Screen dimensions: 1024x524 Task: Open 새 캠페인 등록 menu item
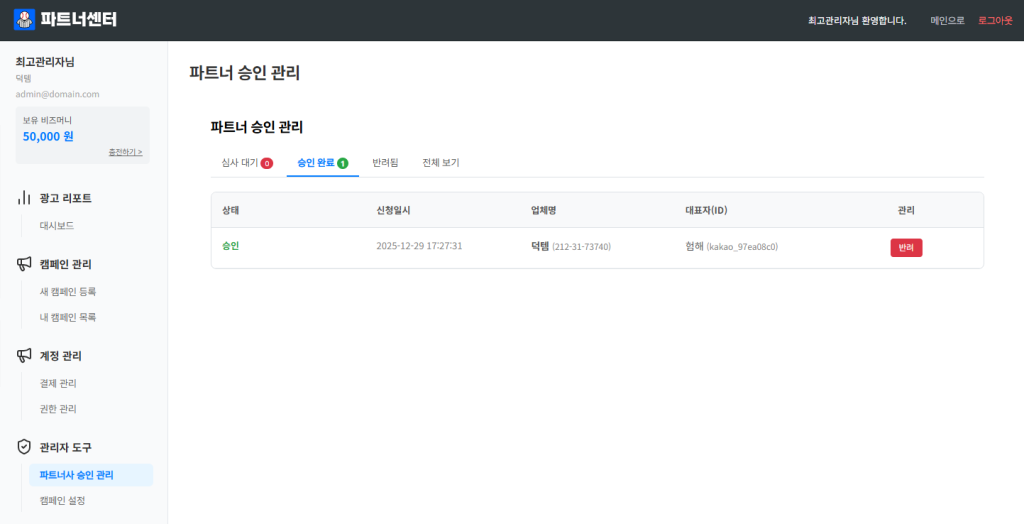pos(68,292)
